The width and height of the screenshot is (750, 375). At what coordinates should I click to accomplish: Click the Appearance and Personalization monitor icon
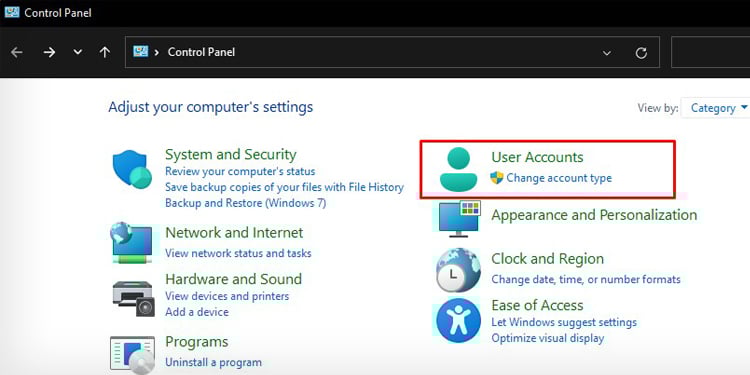459,220
